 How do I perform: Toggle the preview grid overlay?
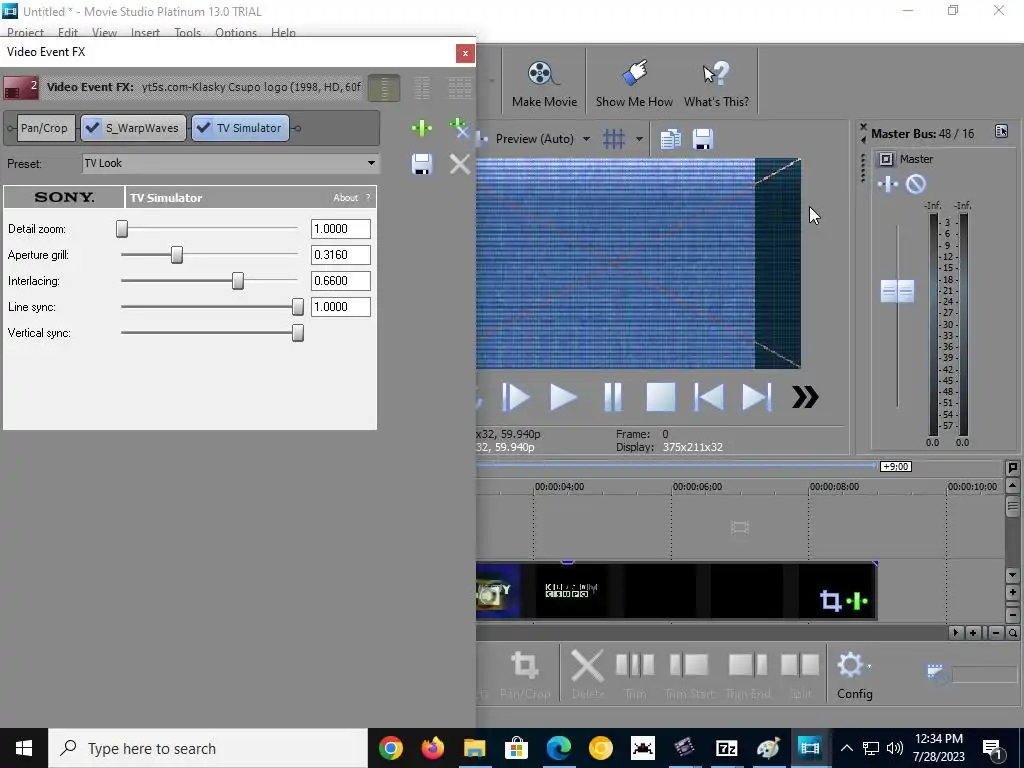coord(614,138)
